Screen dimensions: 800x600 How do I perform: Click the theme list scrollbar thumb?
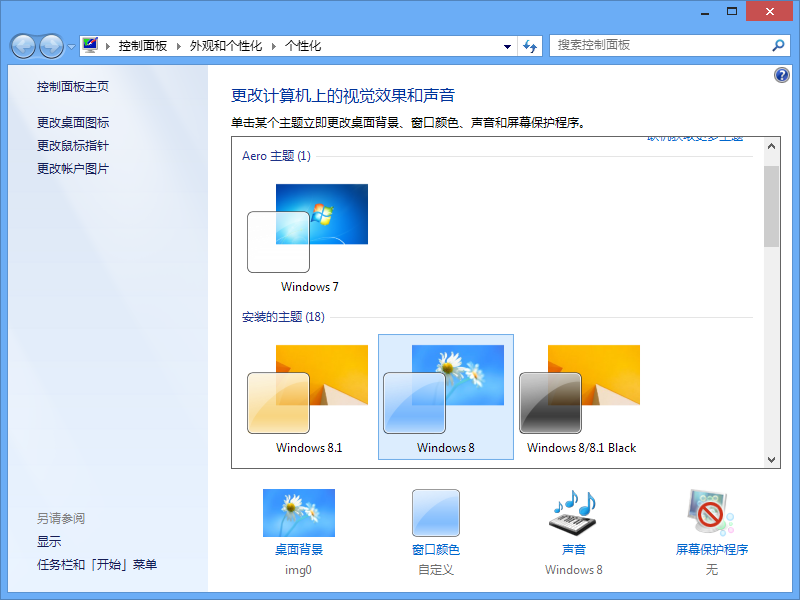click(771, 206)
